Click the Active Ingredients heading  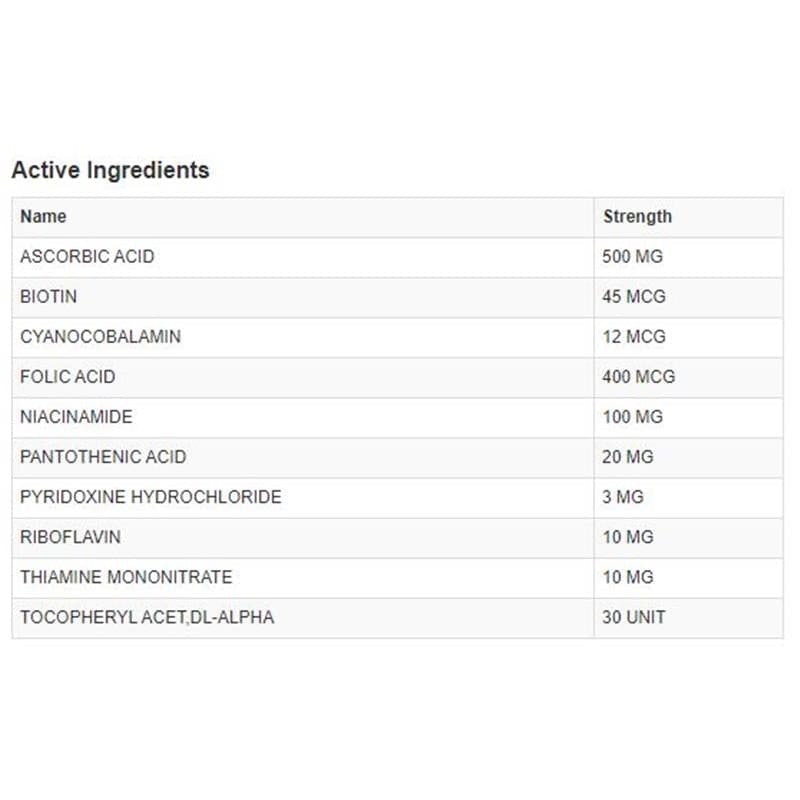coord(110,170)
